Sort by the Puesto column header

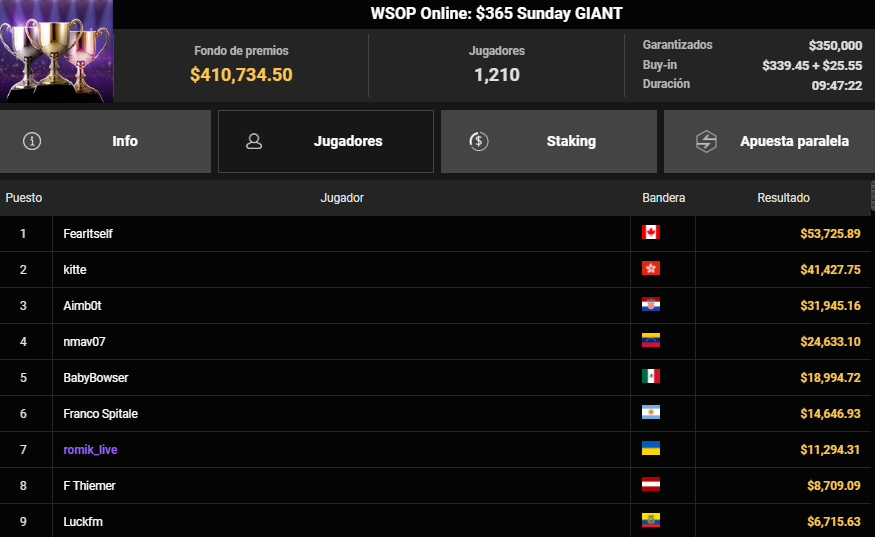click(x=24, y=198)
